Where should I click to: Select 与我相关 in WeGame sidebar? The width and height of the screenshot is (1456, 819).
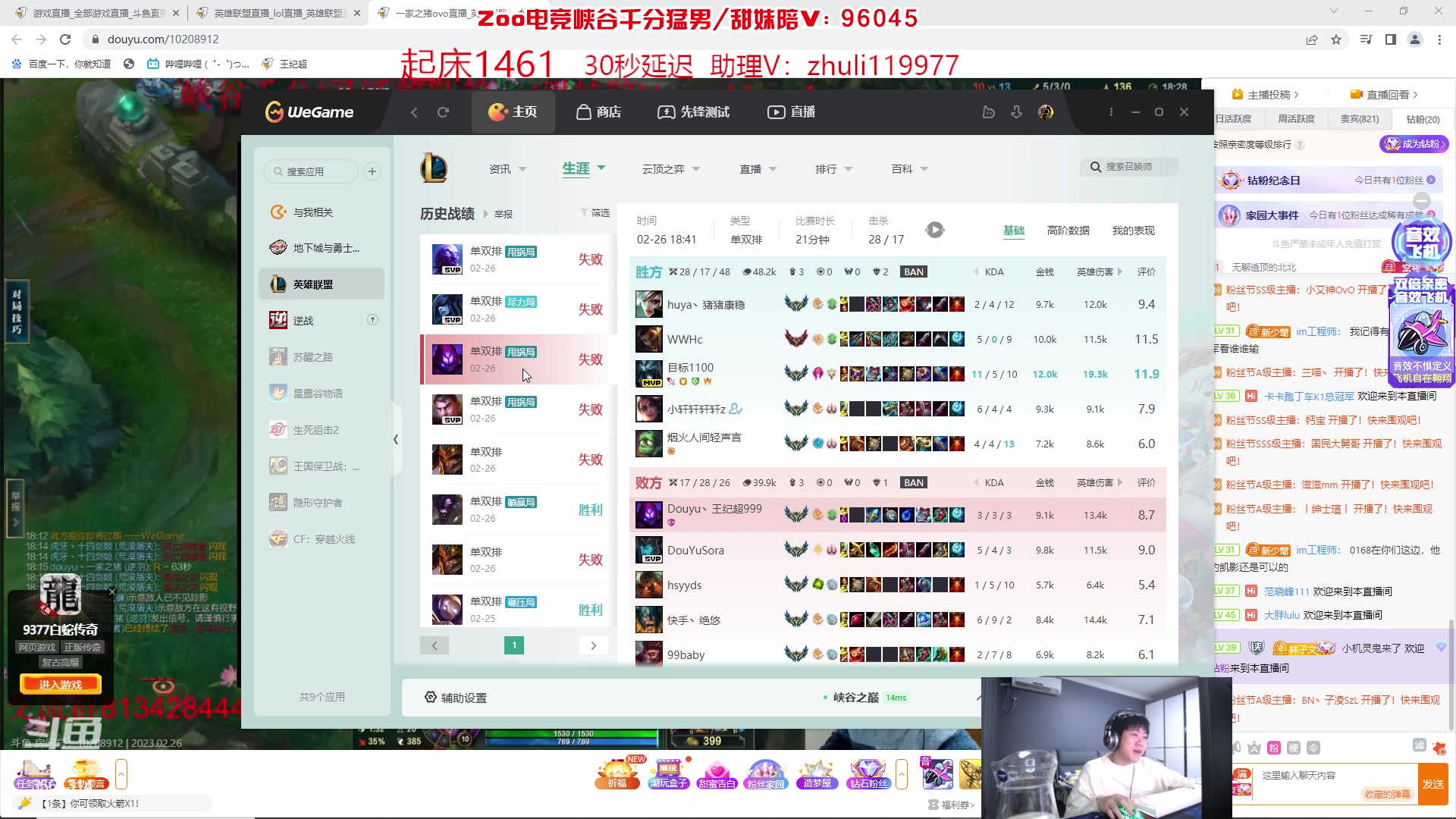(x=321, y=212)
